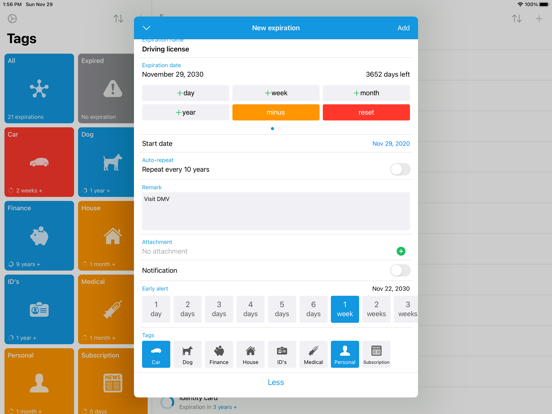Open the Medical tag tile

(x=106, y=309)
